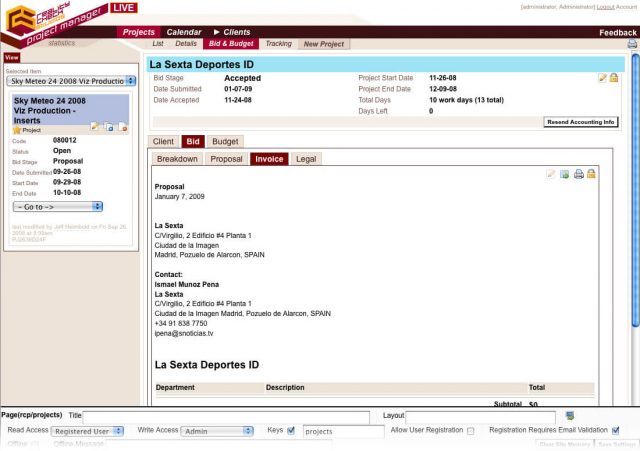Focus the Layout input field
The width and height of the screenshot is (640, 451).
(480, 416)
